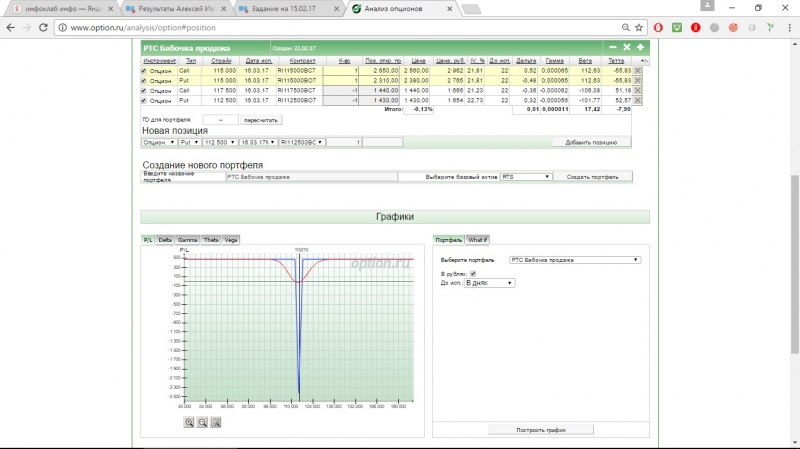Screen dimensions: 800x449
Task: Toggle the 'В рублях' checkbox
Action: point(473,273)
